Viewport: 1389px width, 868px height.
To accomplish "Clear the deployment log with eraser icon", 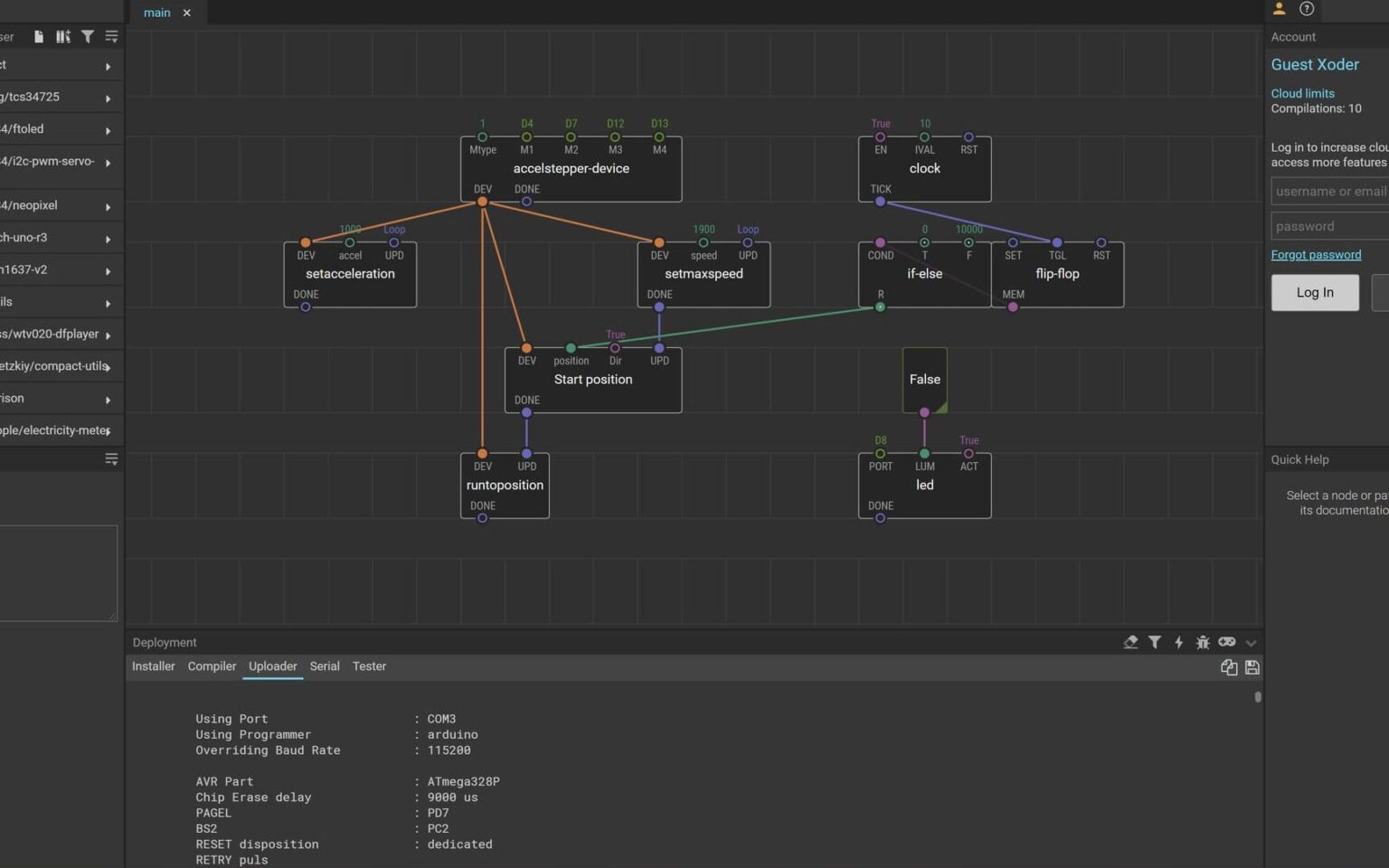I will pyautogui.click(x=1130, y=642).
